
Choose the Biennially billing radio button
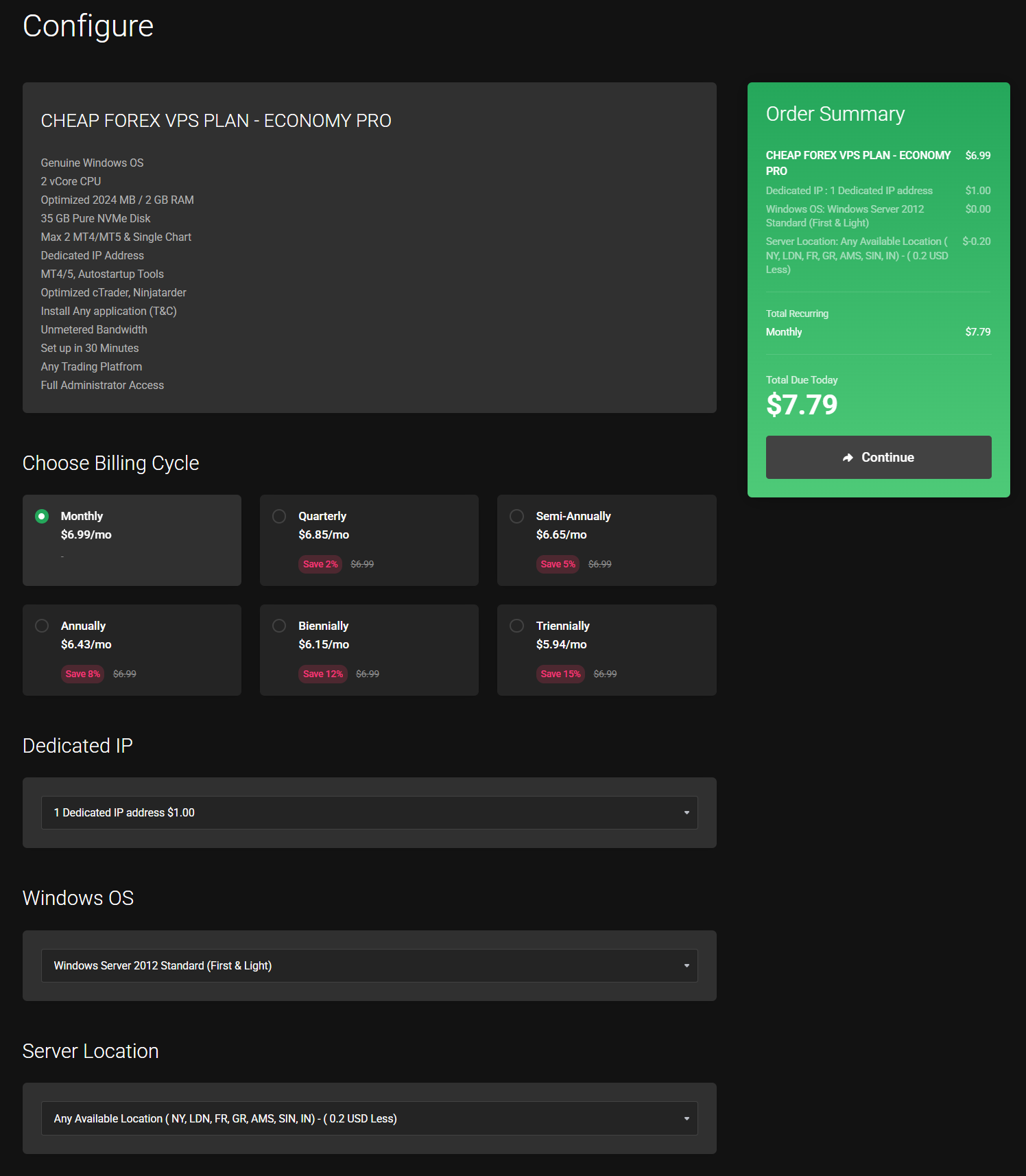point(279,626)
